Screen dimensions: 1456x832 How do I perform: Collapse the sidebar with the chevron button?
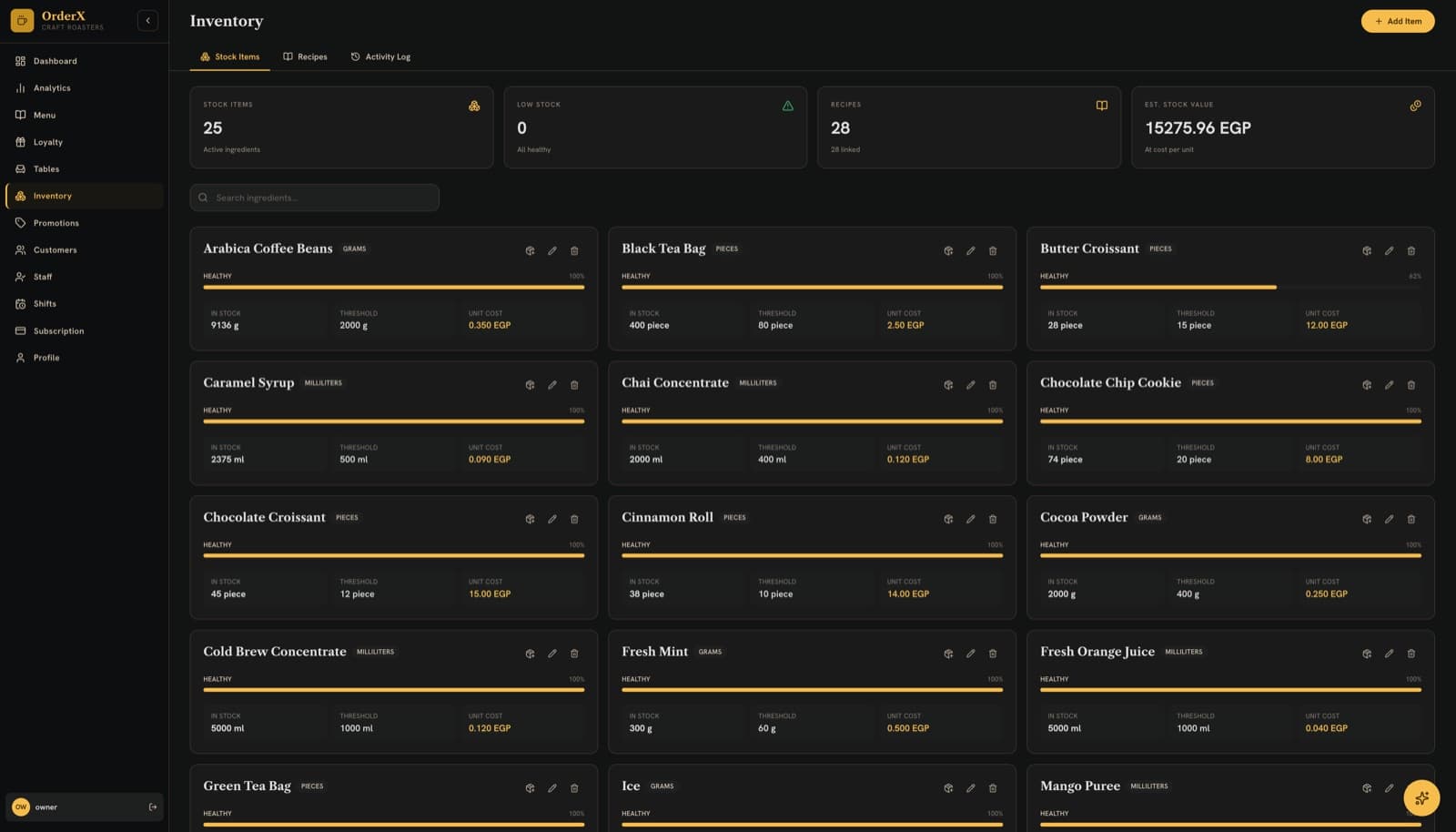click(147, 20)
